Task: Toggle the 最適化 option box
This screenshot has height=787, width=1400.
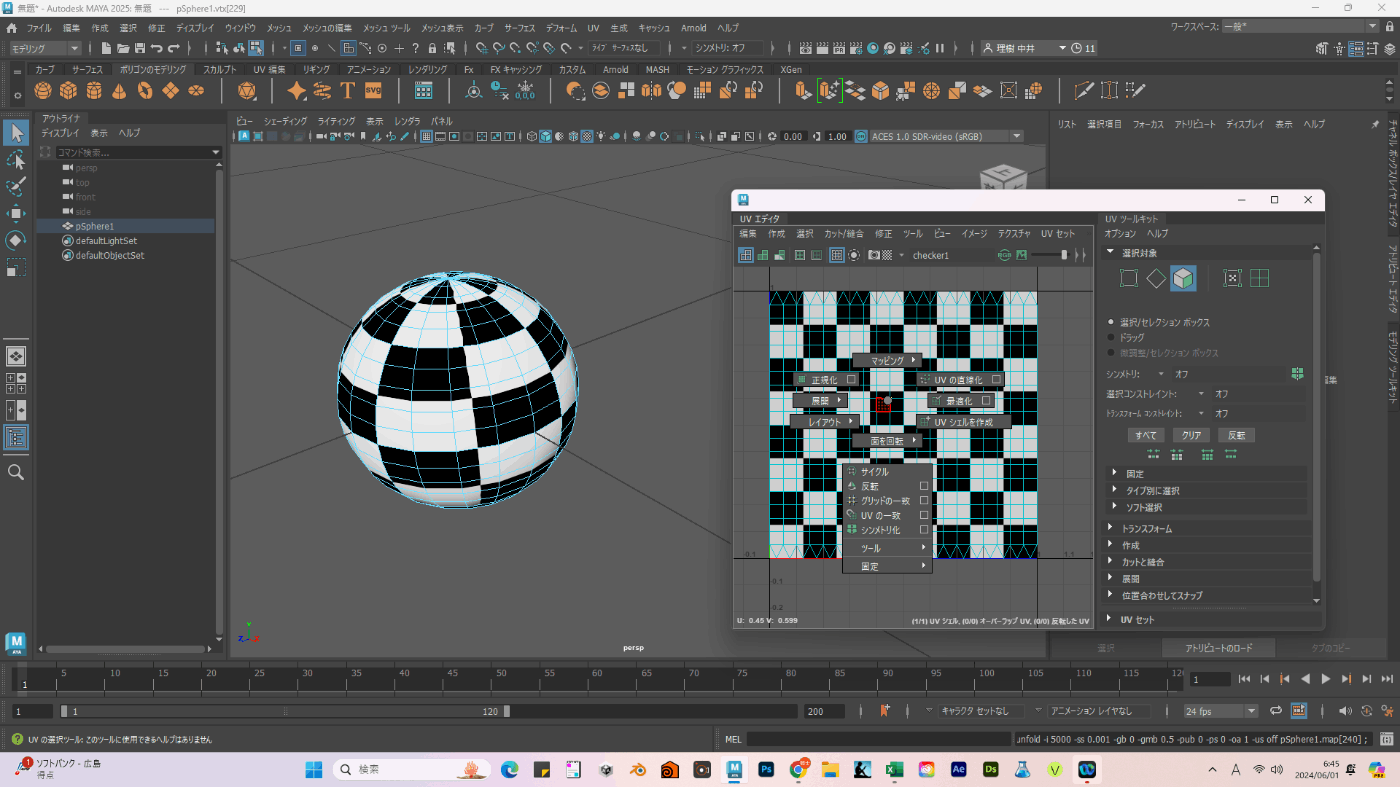Action: click(x=986, y=400)
